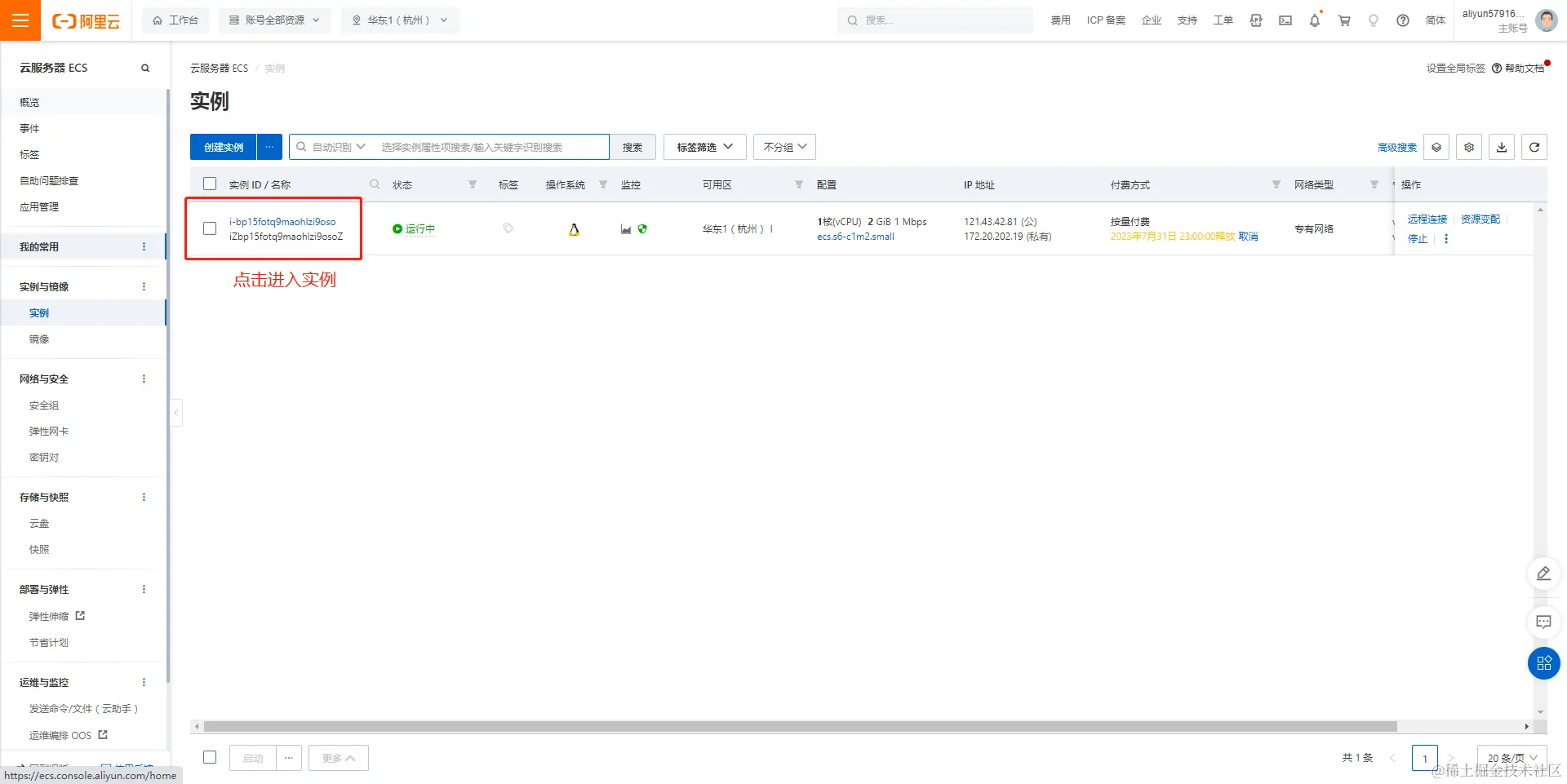Click the 搜索 button

point(633,147)
